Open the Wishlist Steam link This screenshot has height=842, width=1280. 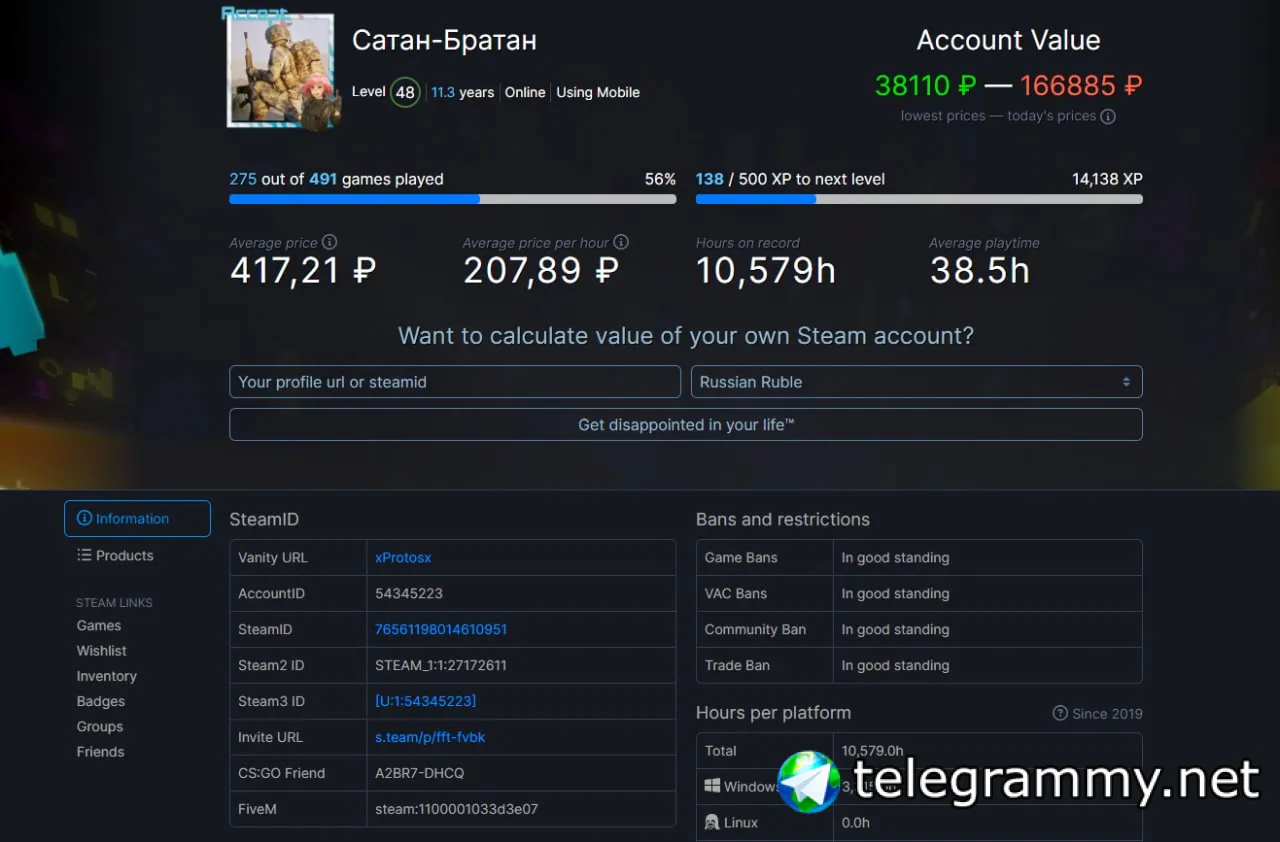point(102,651)
